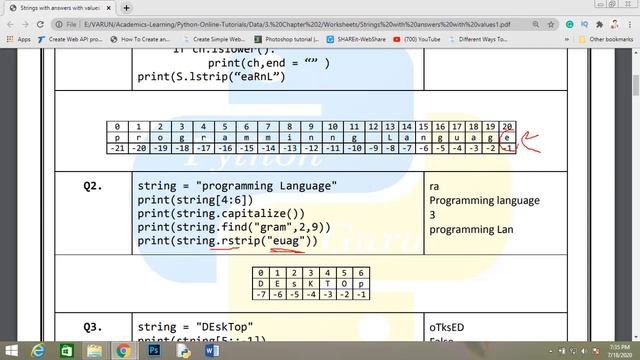
Task: Open the Grammarly extension icon
Action: coord(569,24)
